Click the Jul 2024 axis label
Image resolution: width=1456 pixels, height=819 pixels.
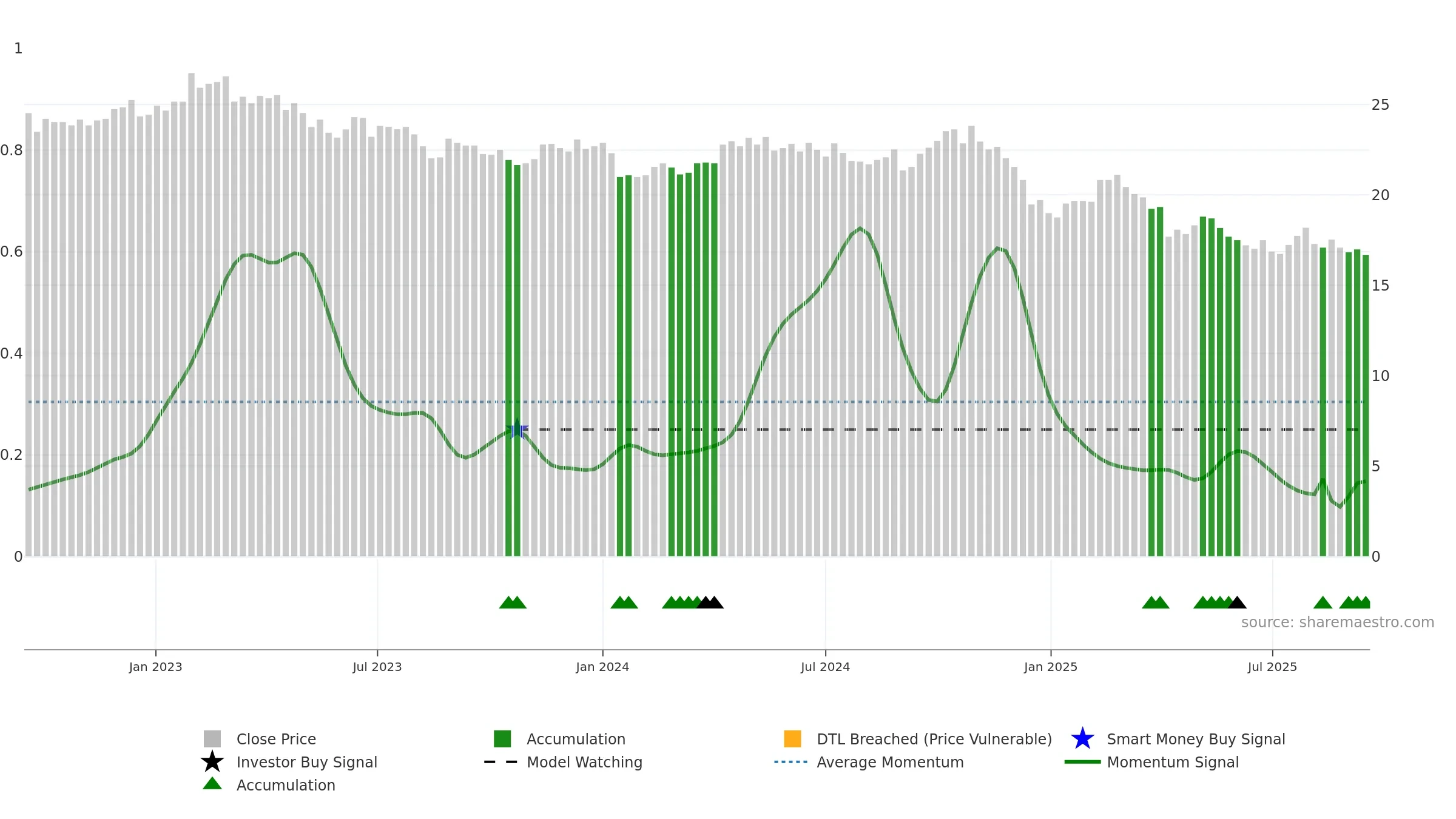point(825,667)
